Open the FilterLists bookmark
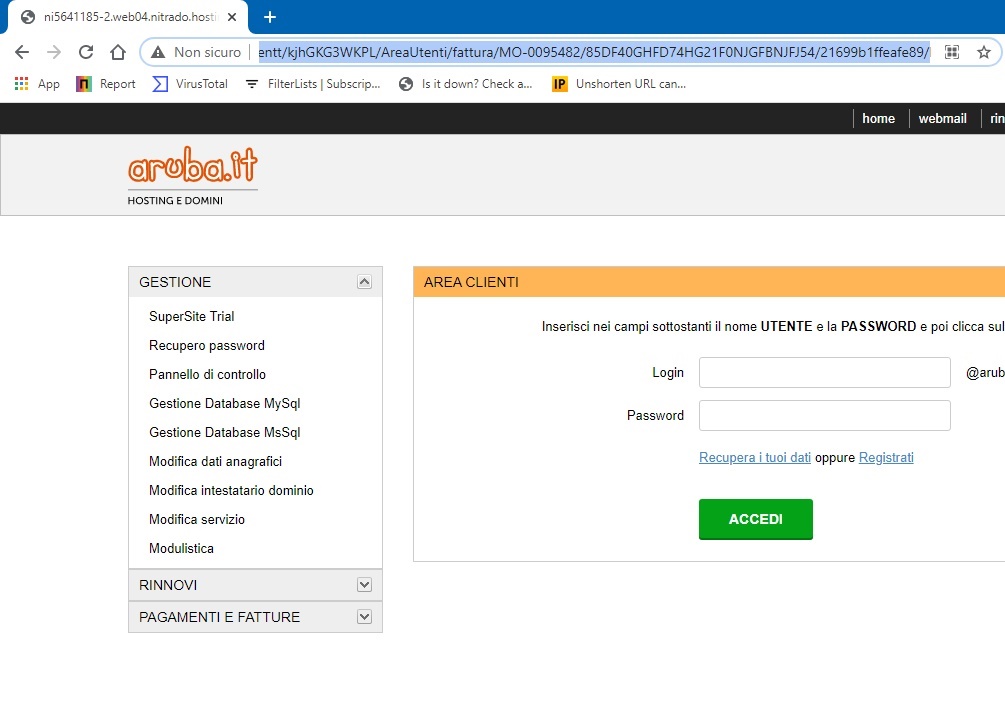Screen dimensions: 1005x716 tap(313, 84)
